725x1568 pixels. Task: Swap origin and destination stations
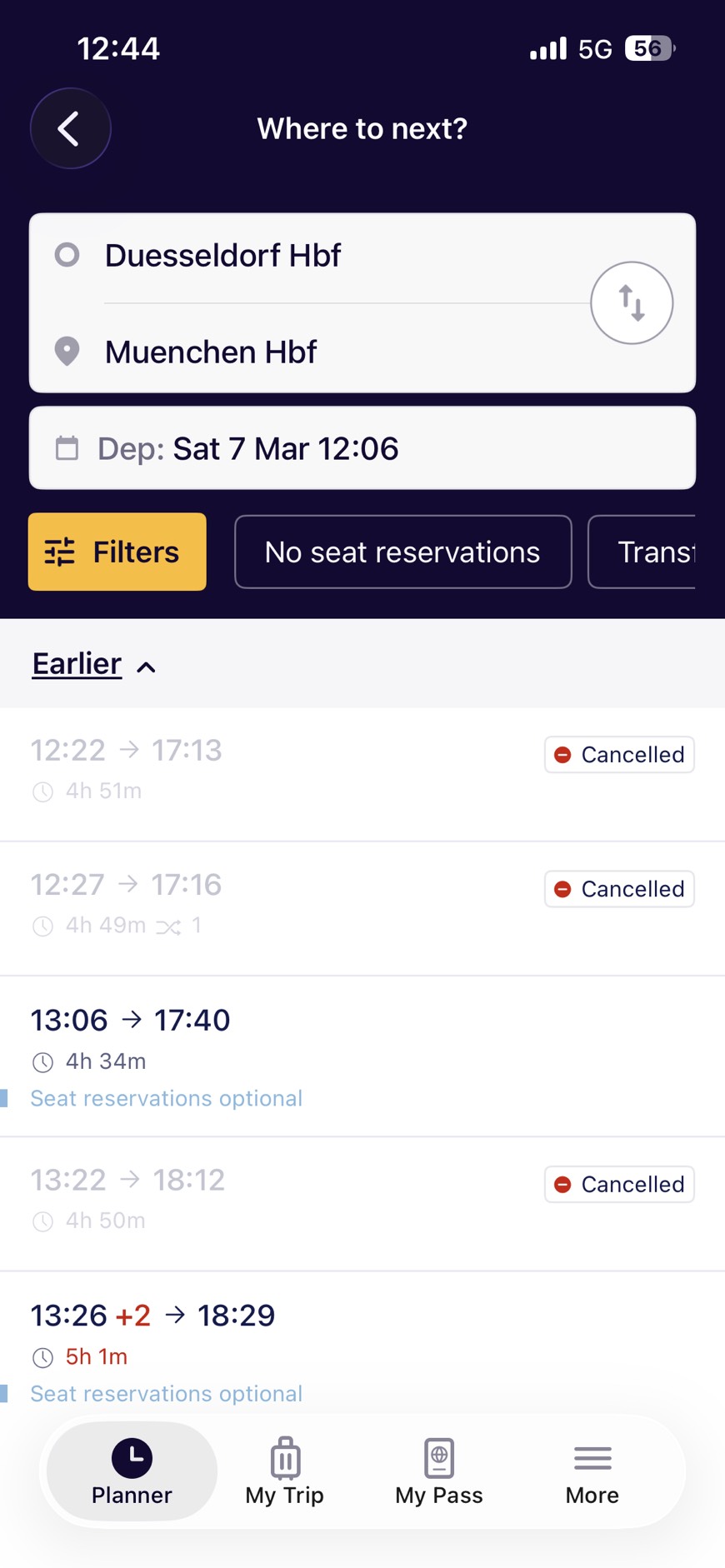click(x=631, y=302)
